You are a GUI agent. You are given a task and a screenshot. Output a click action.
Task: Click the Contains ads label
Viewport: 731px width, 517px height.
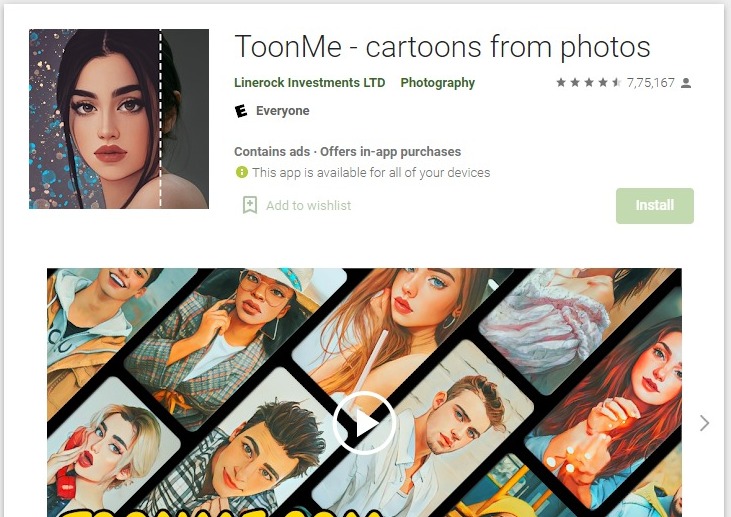point(272,152)
